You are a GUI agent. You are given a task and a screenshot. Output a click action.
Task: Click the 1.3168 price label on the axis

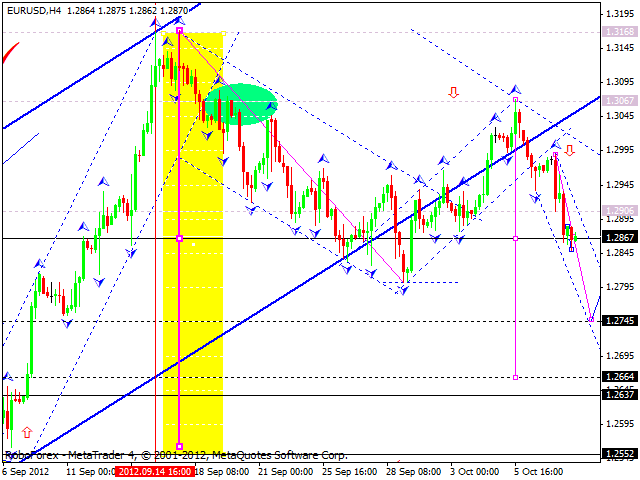[x=620, y=32]
